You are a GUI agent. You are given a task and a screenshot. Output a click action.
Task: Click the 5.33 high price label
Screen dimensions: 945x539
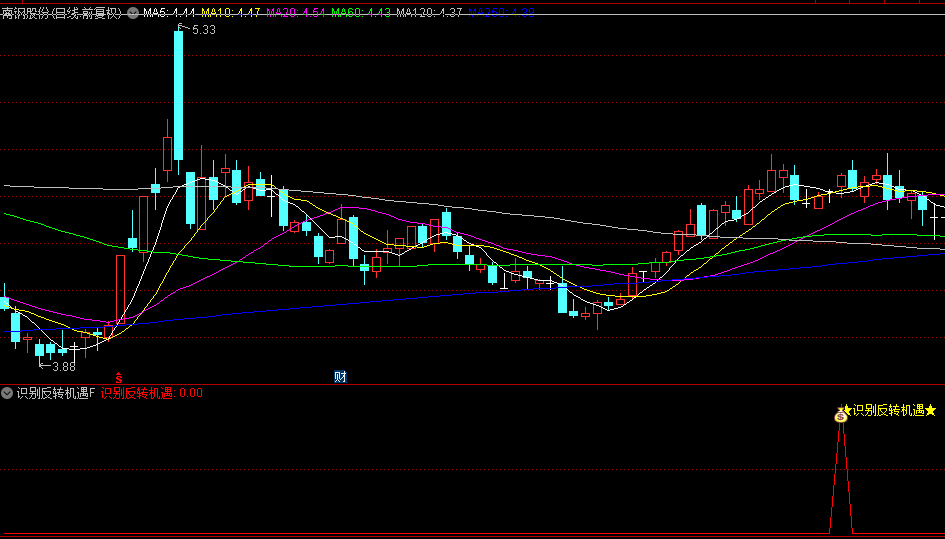(x=204, y=30)
